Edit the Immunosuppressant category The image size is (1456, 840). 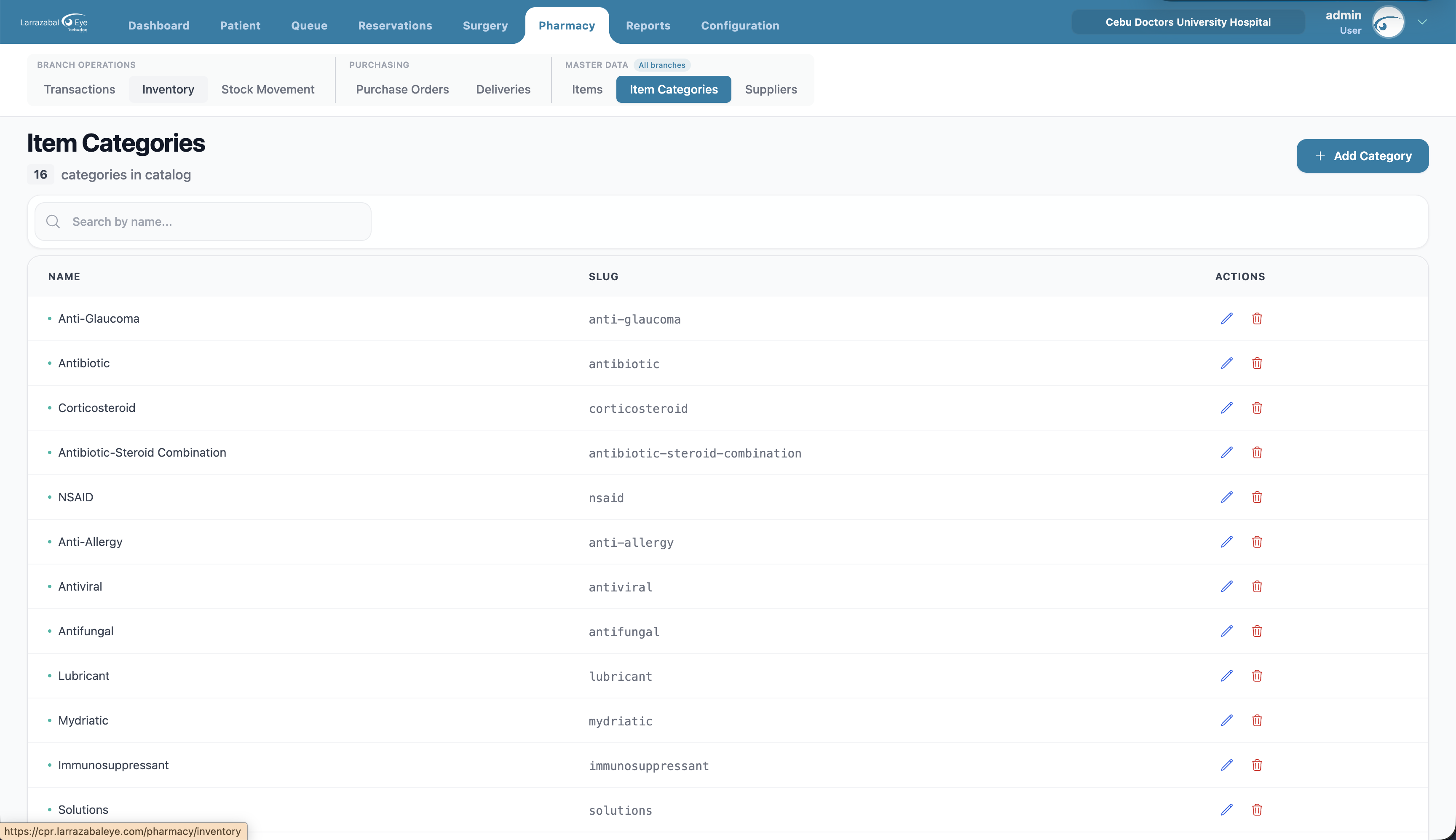[x=1226, y=765]
